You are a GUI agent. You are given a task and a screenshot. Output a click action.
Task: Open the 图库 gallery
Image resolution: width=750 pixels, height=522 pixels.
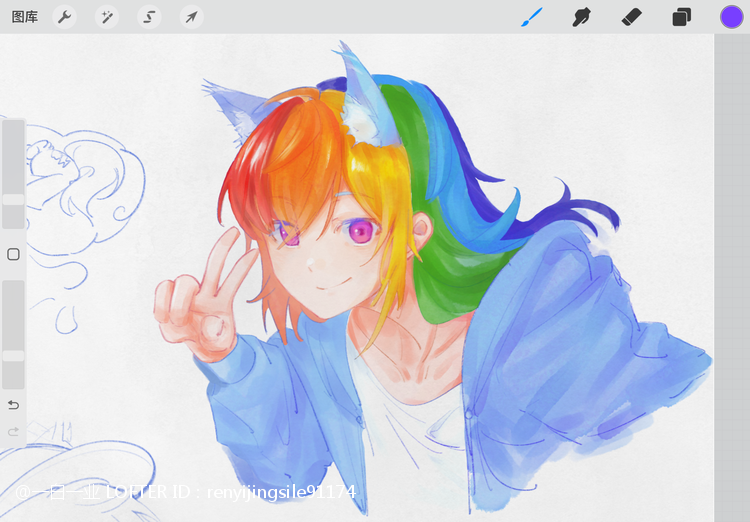pos(24,17)
